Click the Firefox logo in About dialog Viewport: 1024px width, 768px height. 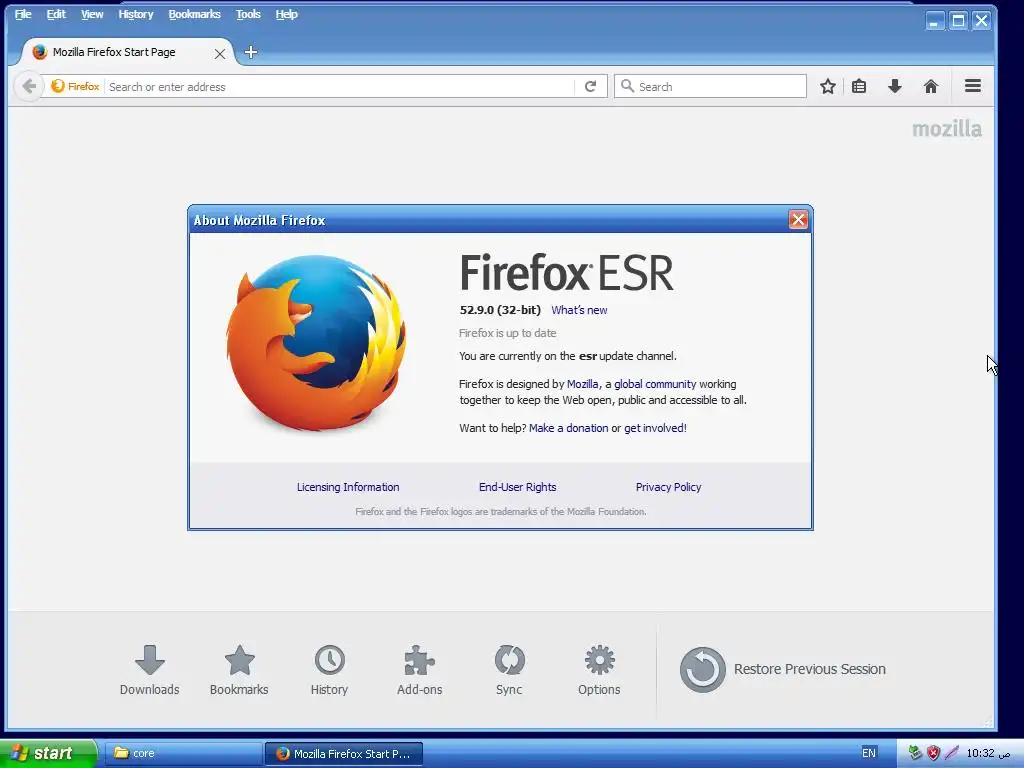coord(316,343)
